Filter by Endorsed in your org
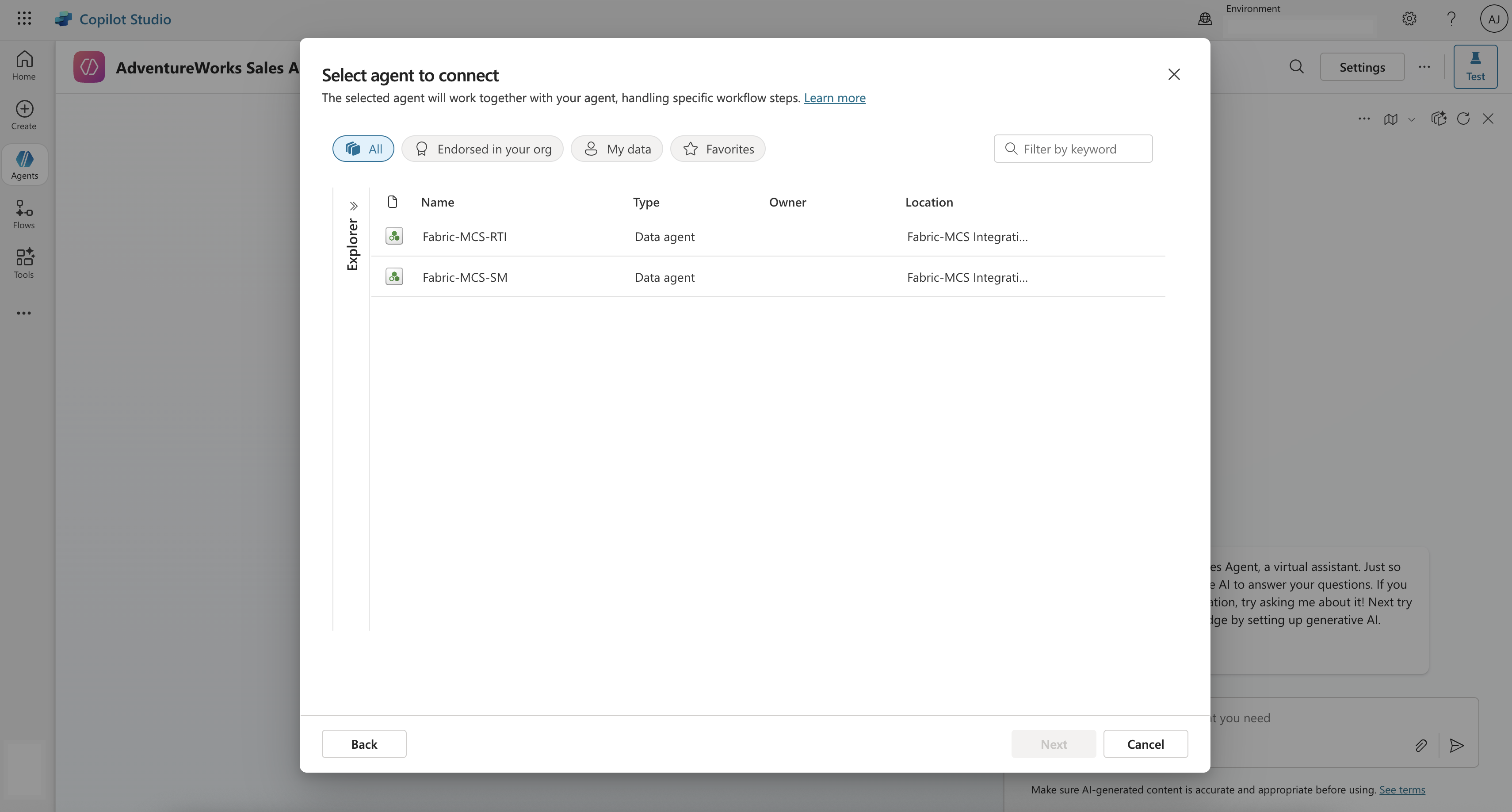Image resolution: width=1512 pixels, height=812 pixels. (x=482, y=149)
